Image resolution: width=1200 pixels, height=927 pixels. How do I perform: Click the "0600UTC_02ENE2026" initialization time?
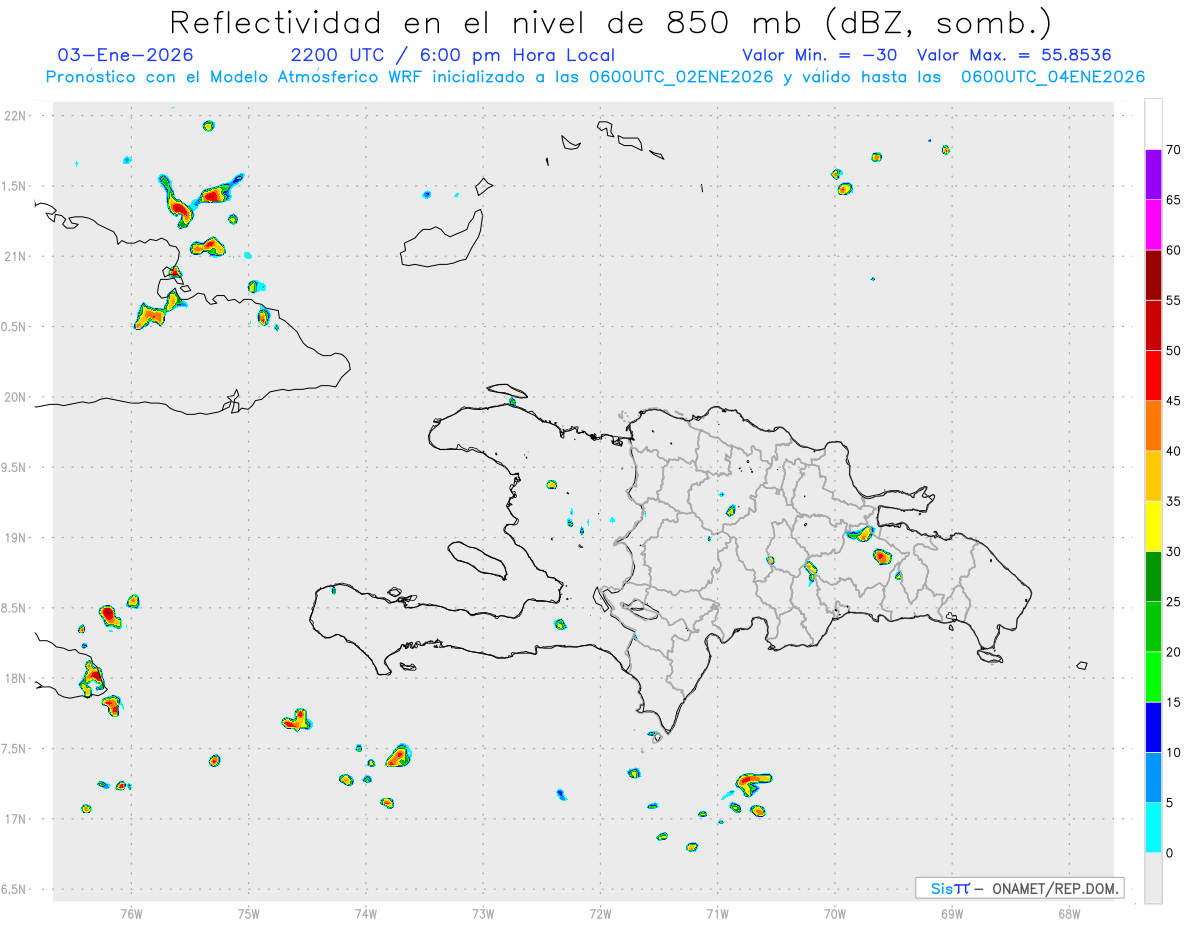coord(681,77)
